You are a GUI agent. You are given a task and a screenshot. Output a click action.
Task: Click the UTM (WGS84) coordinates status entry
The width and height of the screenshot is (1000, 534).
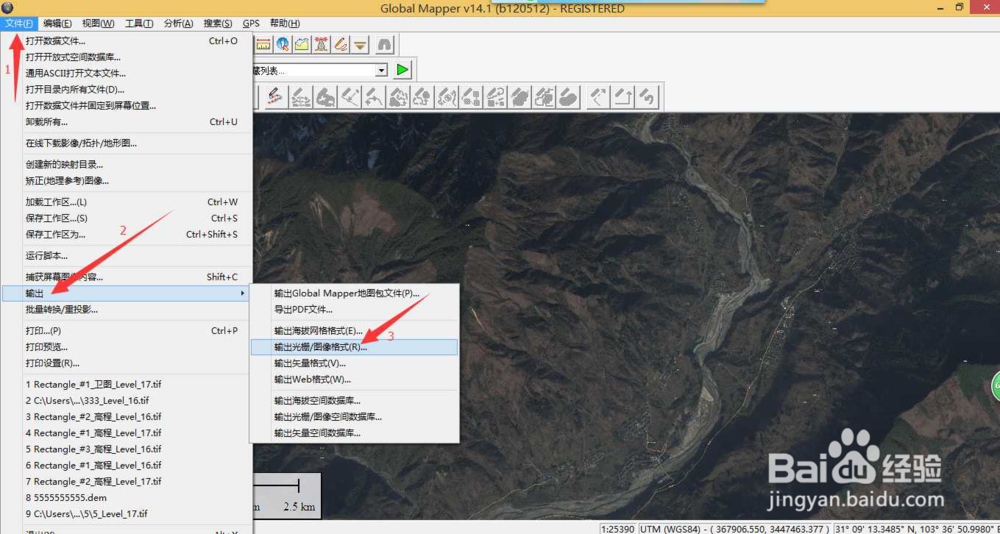733,529
